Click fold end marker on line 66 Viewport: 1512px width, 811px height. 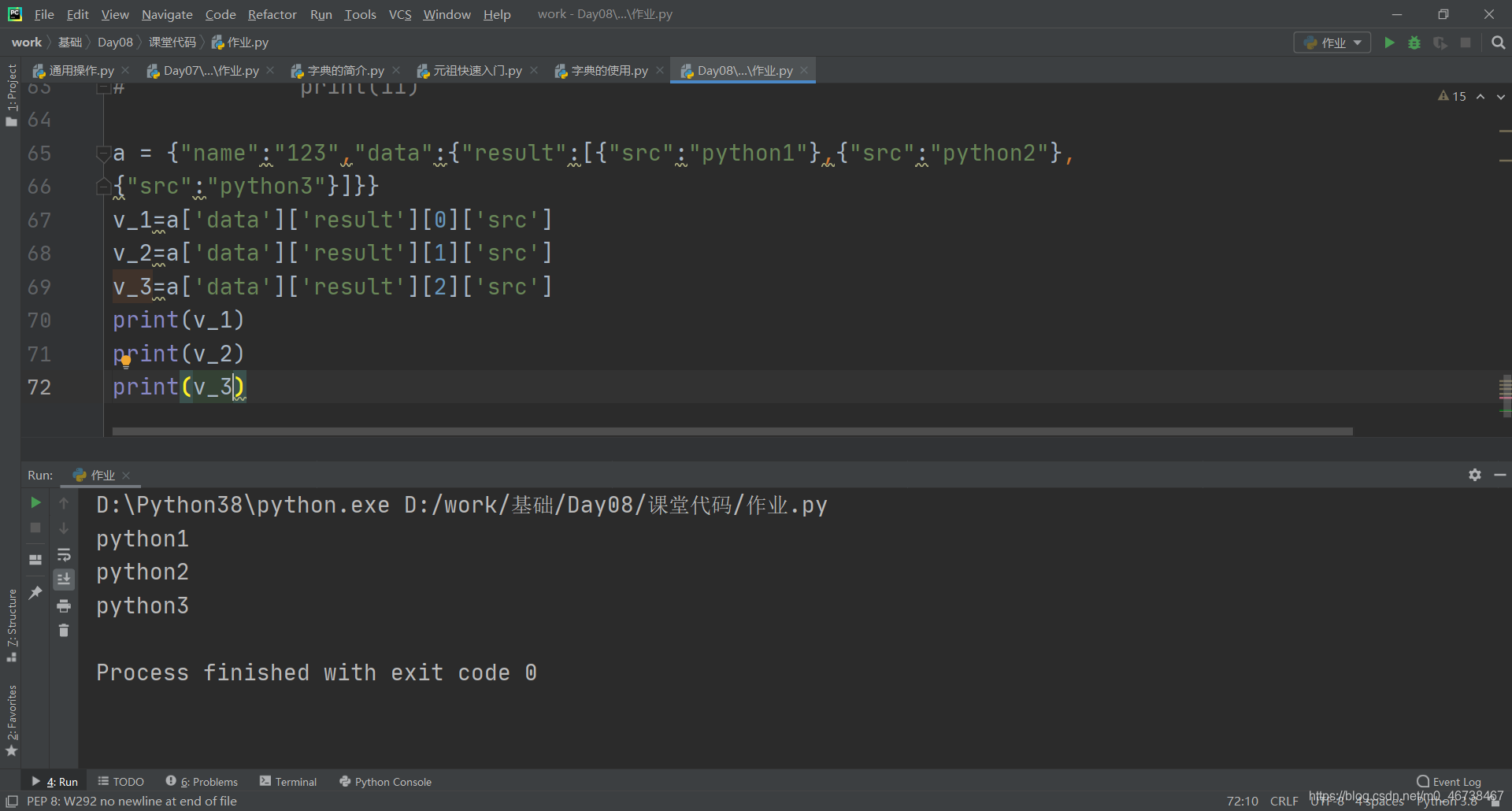pyautogui.click(x=103, y=187)
